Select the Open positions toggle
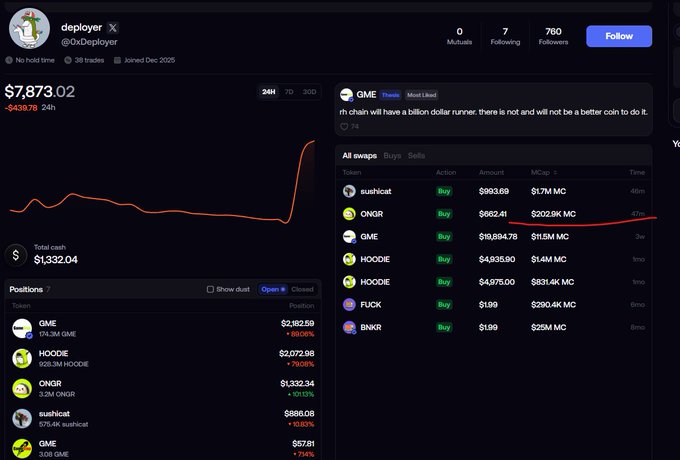The image size is (680, 460). tap(273, 289)
